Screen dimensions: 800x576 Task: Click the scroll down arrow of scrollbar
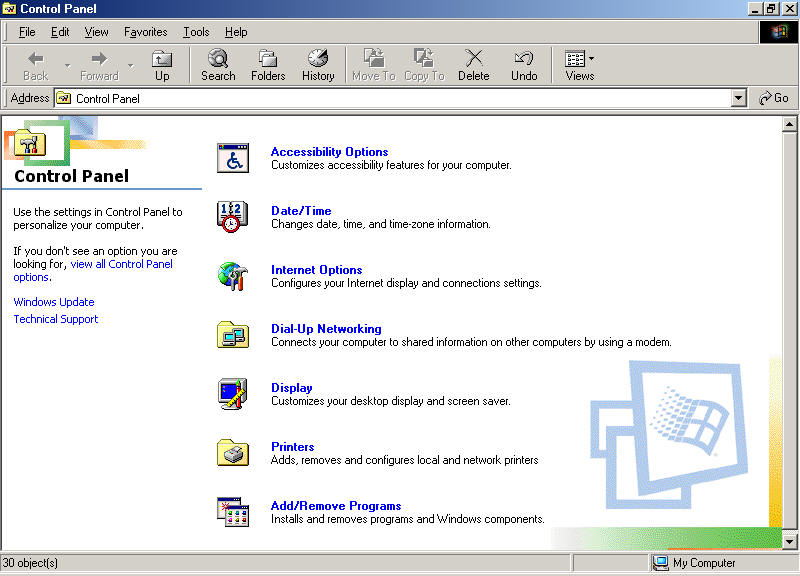(x=789, y=541)
